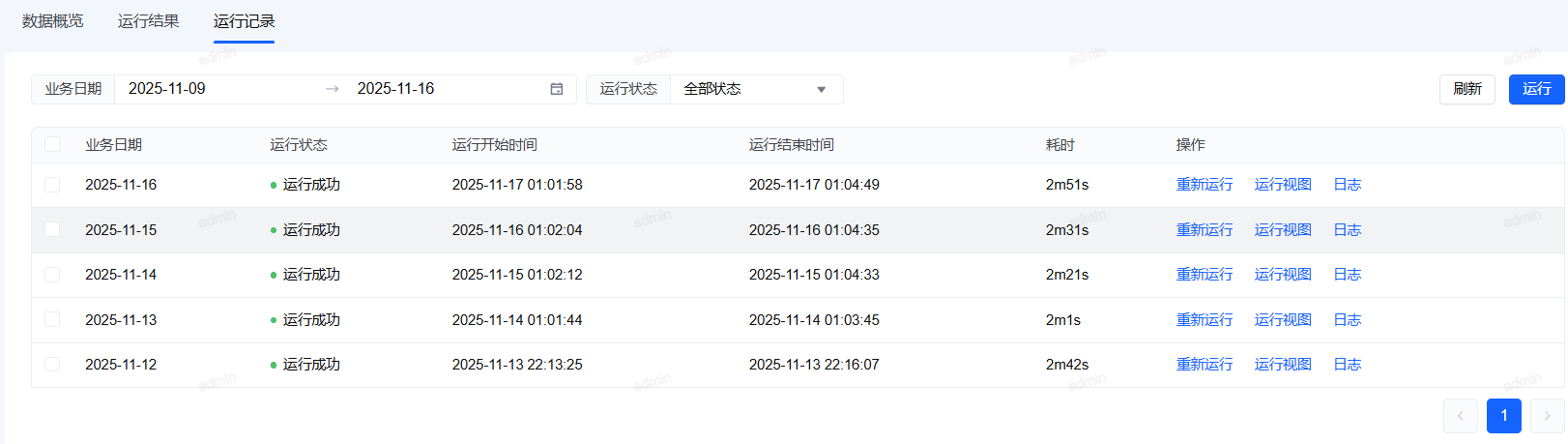The height and width of the screenshot is (444, 1568).
Task: Click the 业务日期 filter label
Action: point(73,89)
